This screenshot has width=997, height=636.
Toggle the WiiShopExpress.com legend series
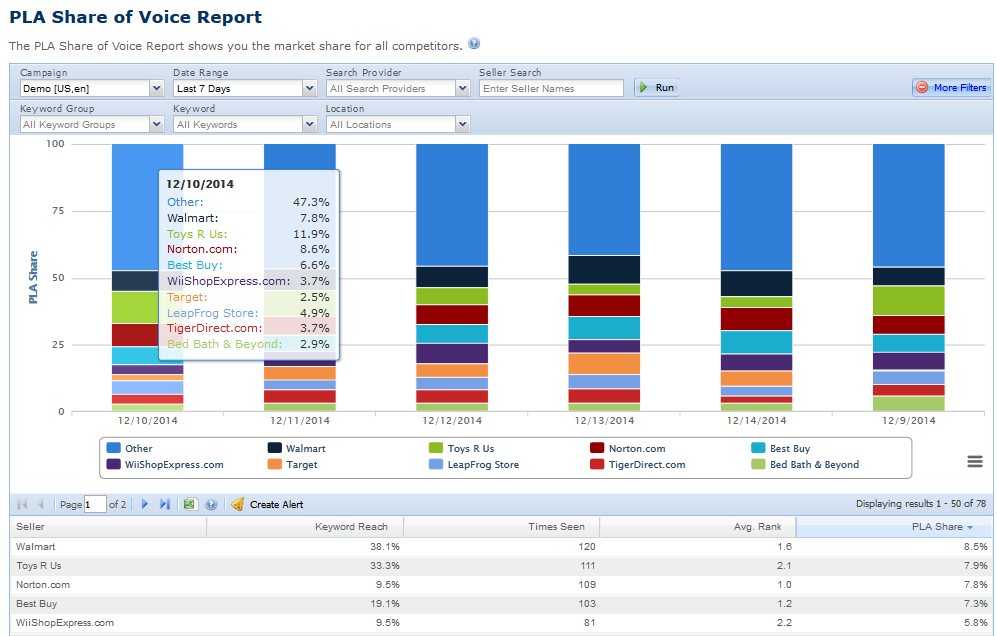coord(165,464)
